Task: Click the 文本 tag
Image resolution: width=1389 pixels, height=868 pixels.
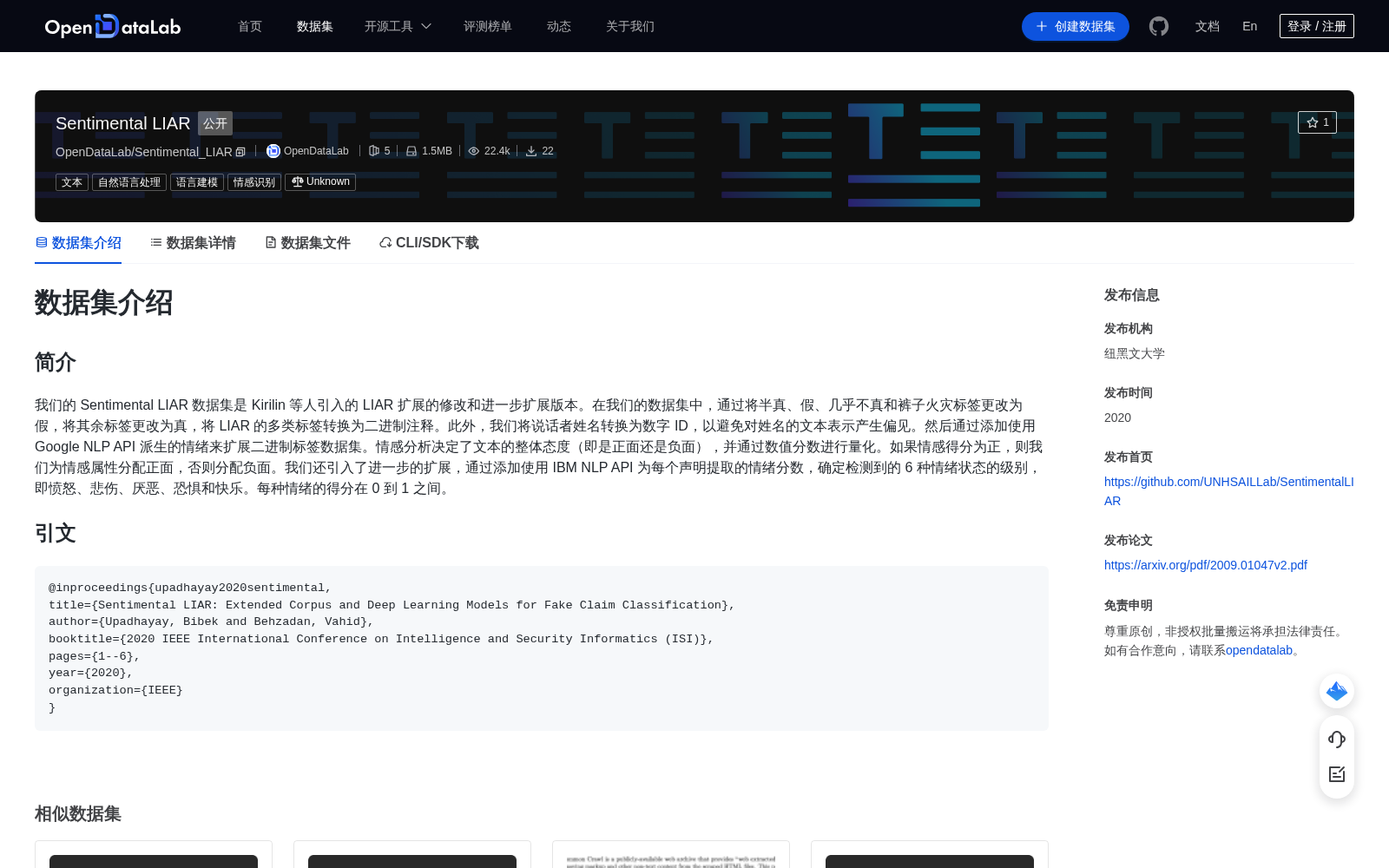Action: (x=72, y=182)
